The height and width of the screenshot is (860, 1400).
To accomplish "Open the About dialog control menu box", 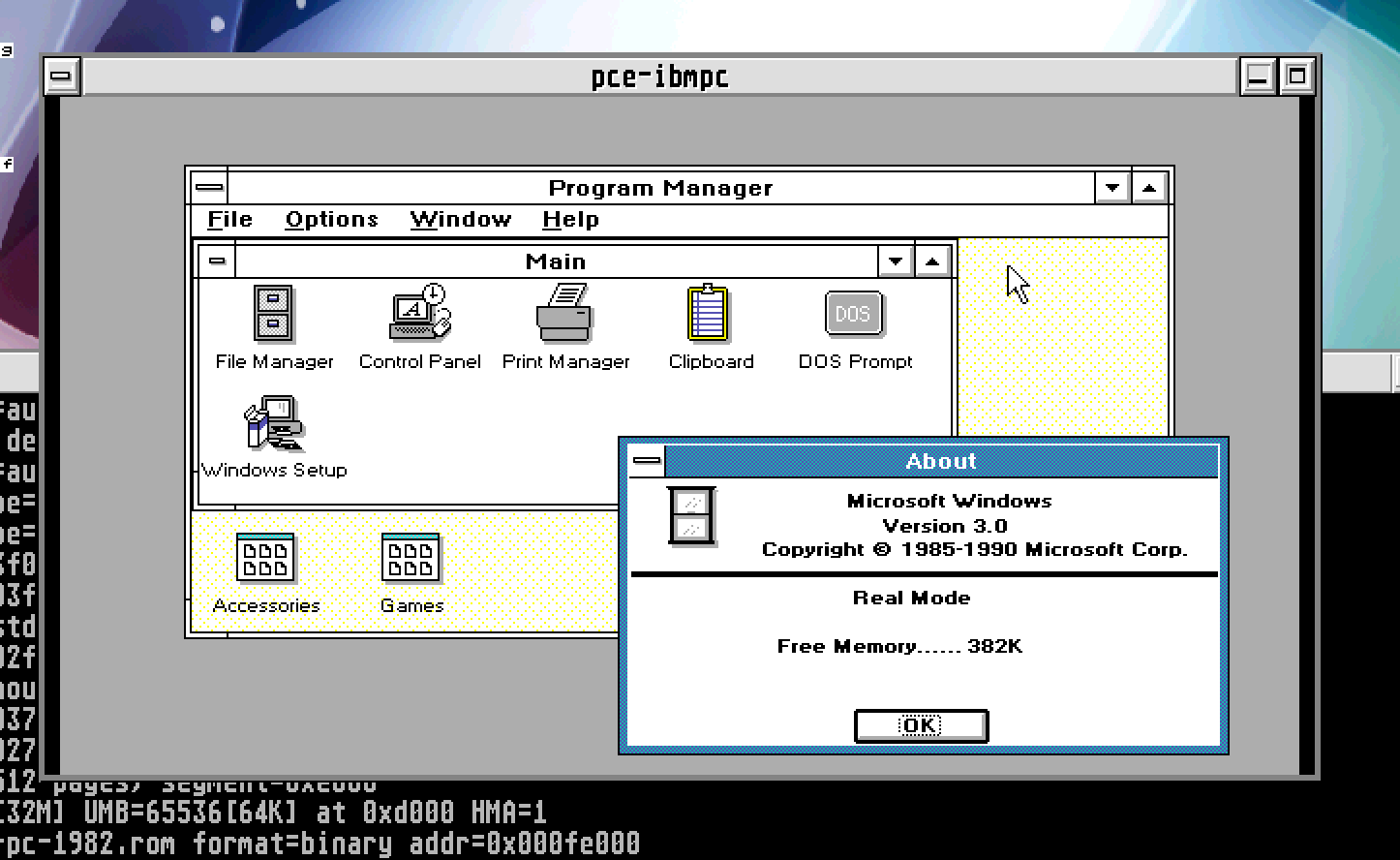I will [x=647, y=461].
